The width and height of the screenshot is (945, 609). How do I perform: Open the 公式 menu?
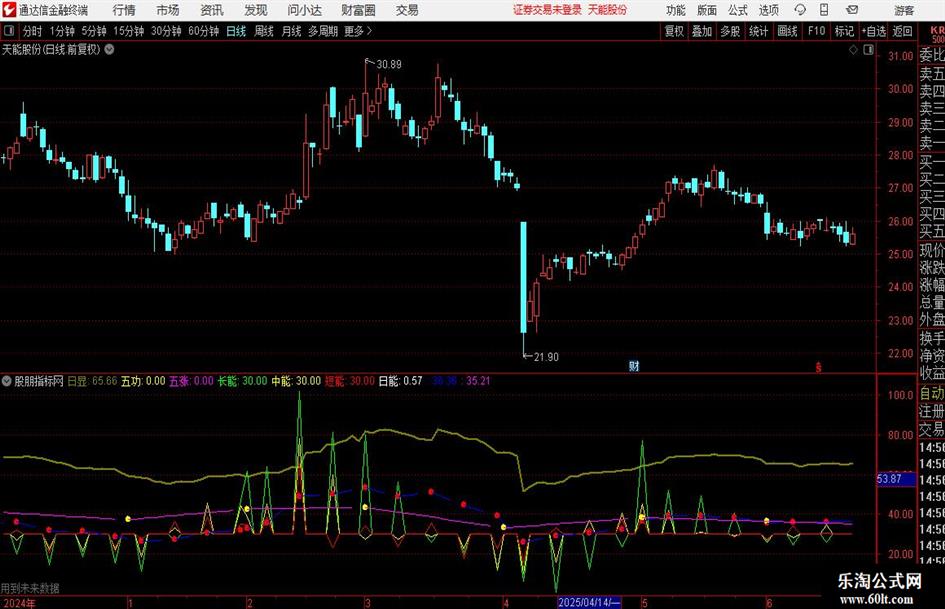point(738,10)
